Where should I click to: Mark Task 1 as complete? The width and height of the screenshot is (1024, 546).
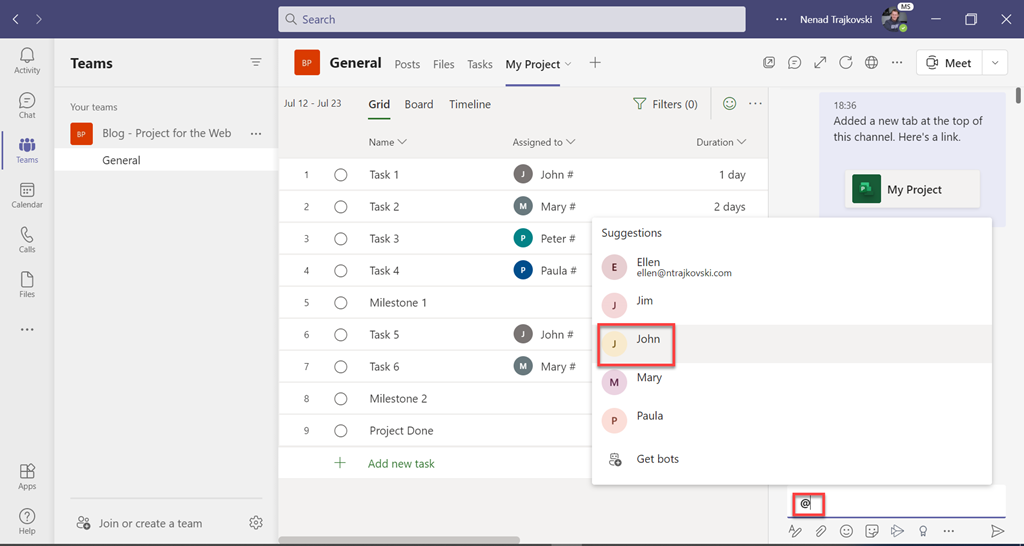click(x=341, y=175)
